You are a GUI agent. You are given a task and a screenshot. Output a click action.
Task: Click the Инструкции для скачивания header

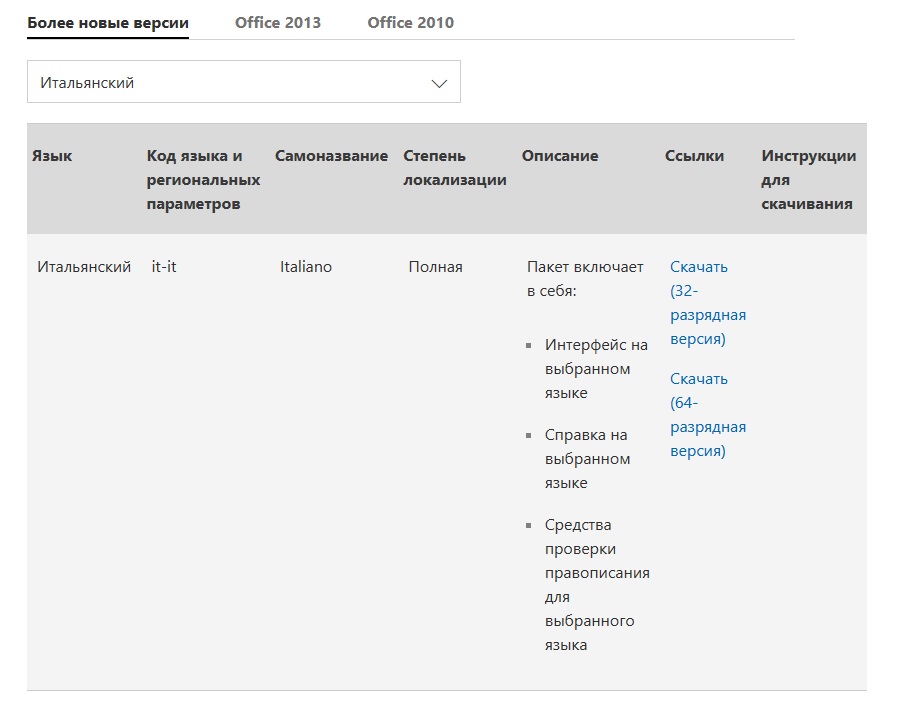(808, 180)
